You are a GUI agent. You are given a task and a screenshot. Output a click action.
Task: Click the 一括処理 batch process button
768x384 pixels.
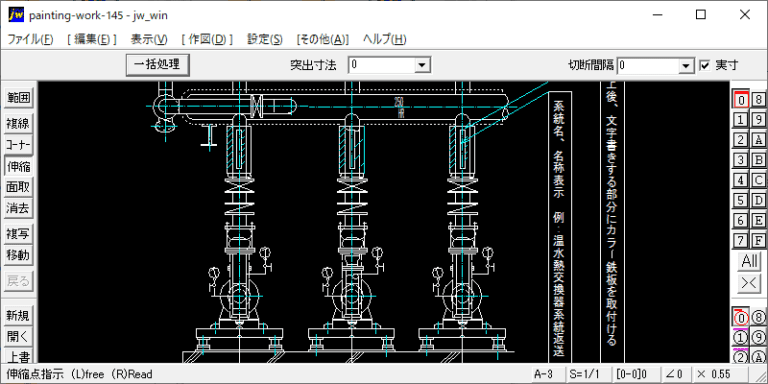click(x=157, y=65)
